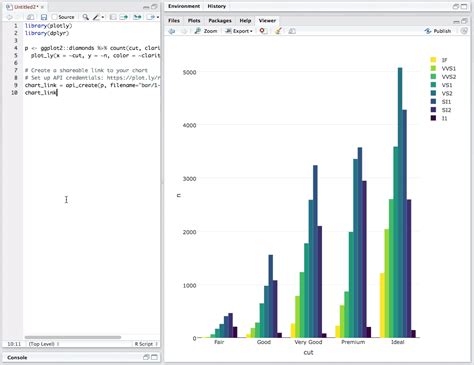The image size is (474, 365).
Task: Click the tallest Ideal bar in chart
Action: (400, 203)
